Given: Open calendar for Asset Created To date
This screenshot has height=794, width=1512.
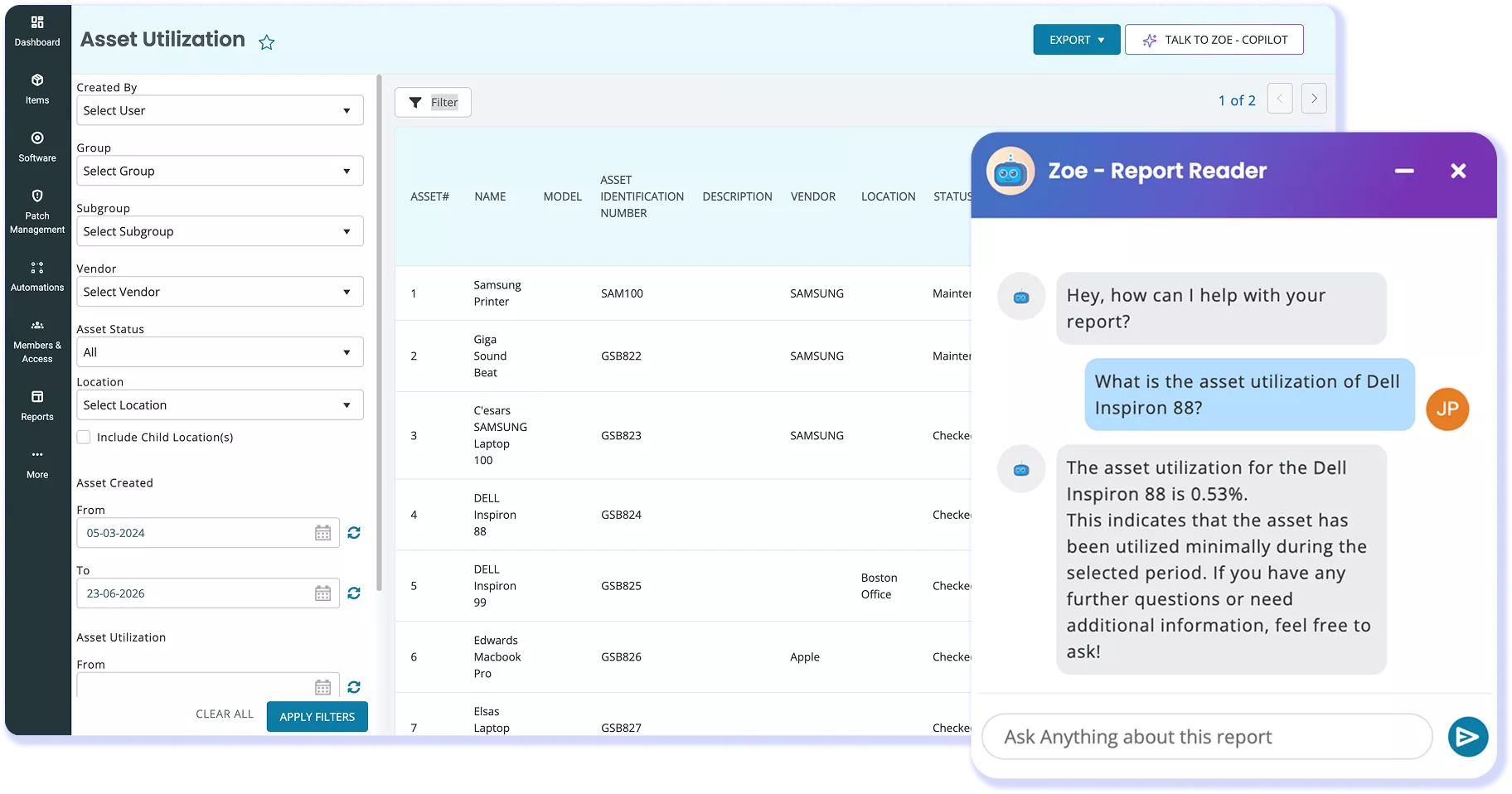Looking at the screenshot, I should [323, 593].
